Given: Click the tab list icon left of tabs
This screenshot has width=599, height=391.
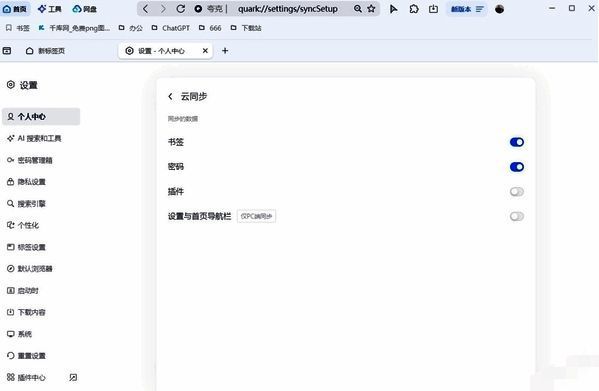Looking at the screenshot, I should (x=7, y=50).
